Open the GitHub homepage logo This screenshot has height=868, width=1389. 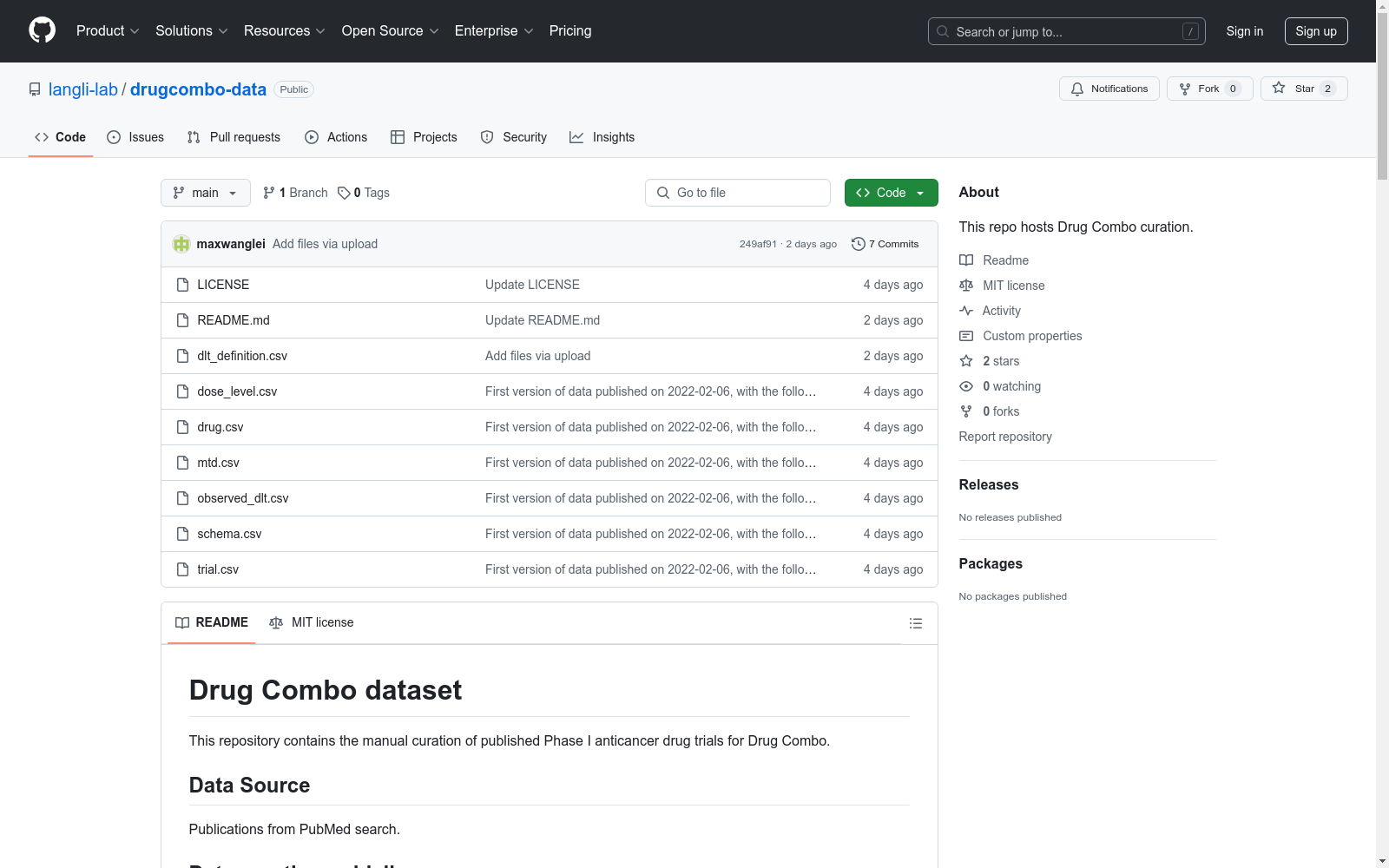(42, 30)
